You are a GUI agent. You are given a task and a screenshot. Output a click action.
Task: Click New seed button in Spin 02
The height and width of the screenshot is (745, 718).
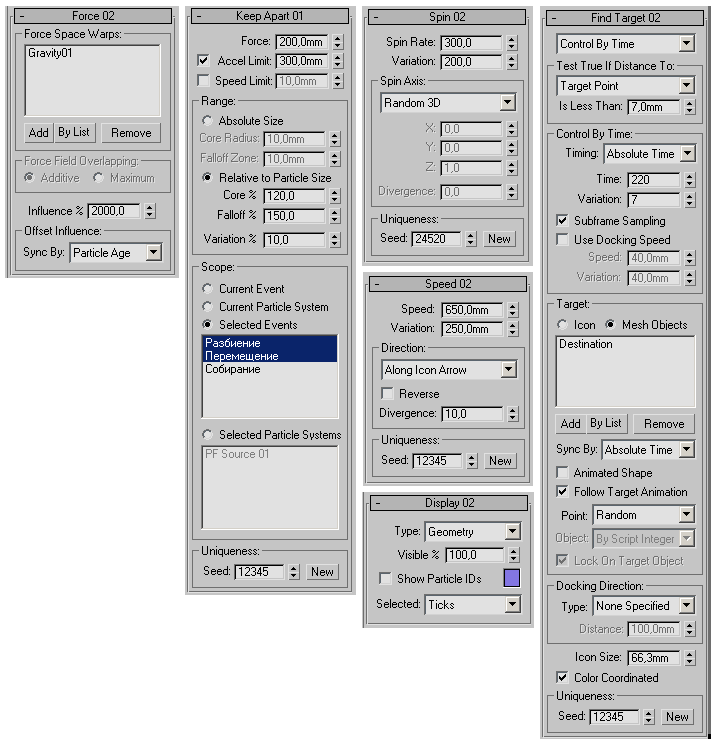click(499, 239)
